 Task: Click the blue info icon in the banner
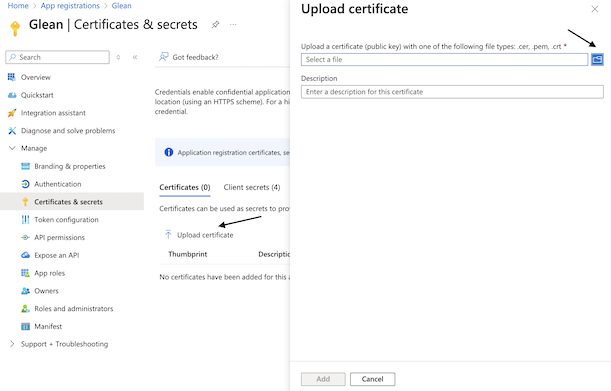click(x=168, y=152)
